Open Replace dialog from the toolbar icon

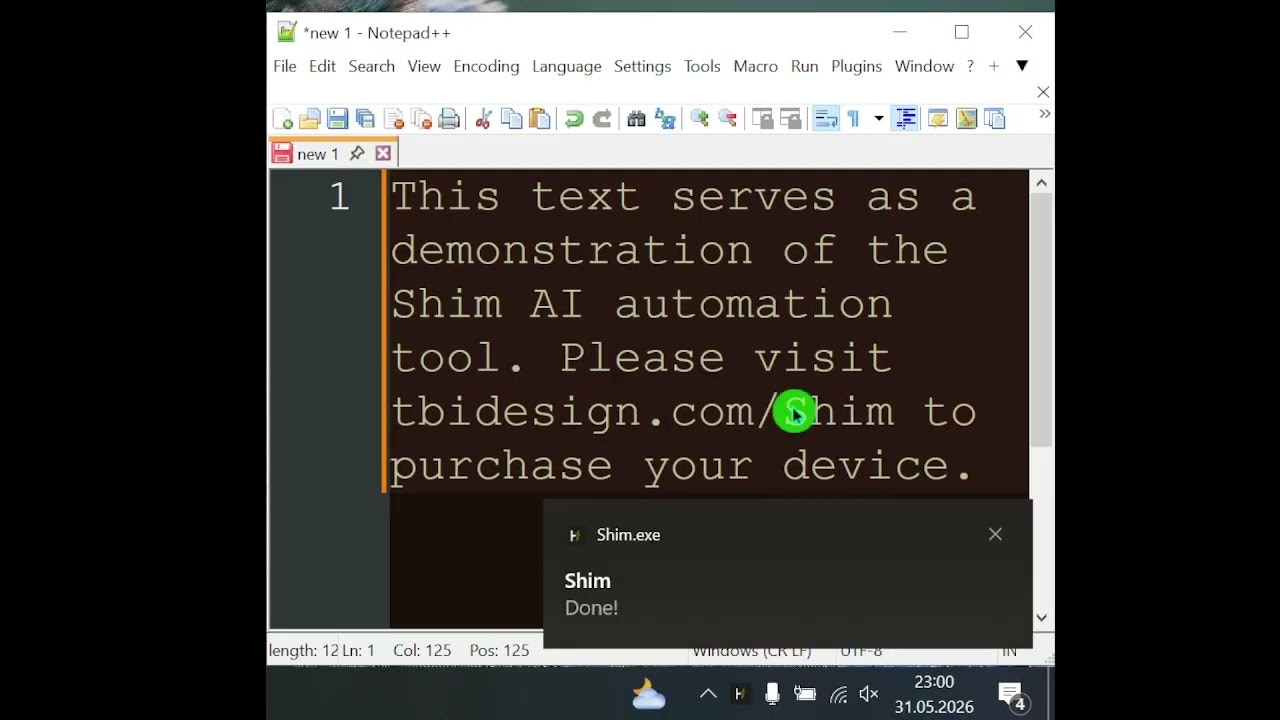[x=665, y=119]
